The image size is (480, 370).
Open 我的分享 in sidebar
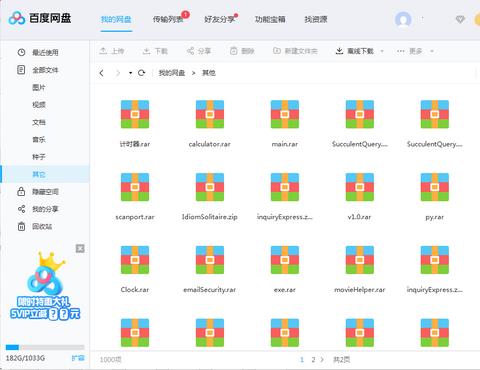(x=45, y=209)
